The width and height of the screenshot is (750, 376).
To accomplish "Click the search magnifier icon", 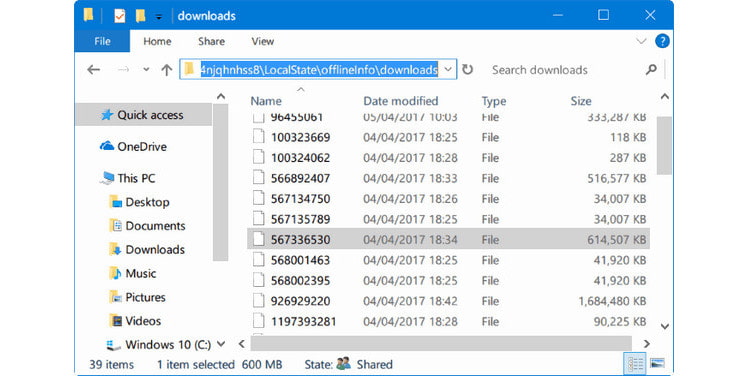I will click(x=651, y=70).
